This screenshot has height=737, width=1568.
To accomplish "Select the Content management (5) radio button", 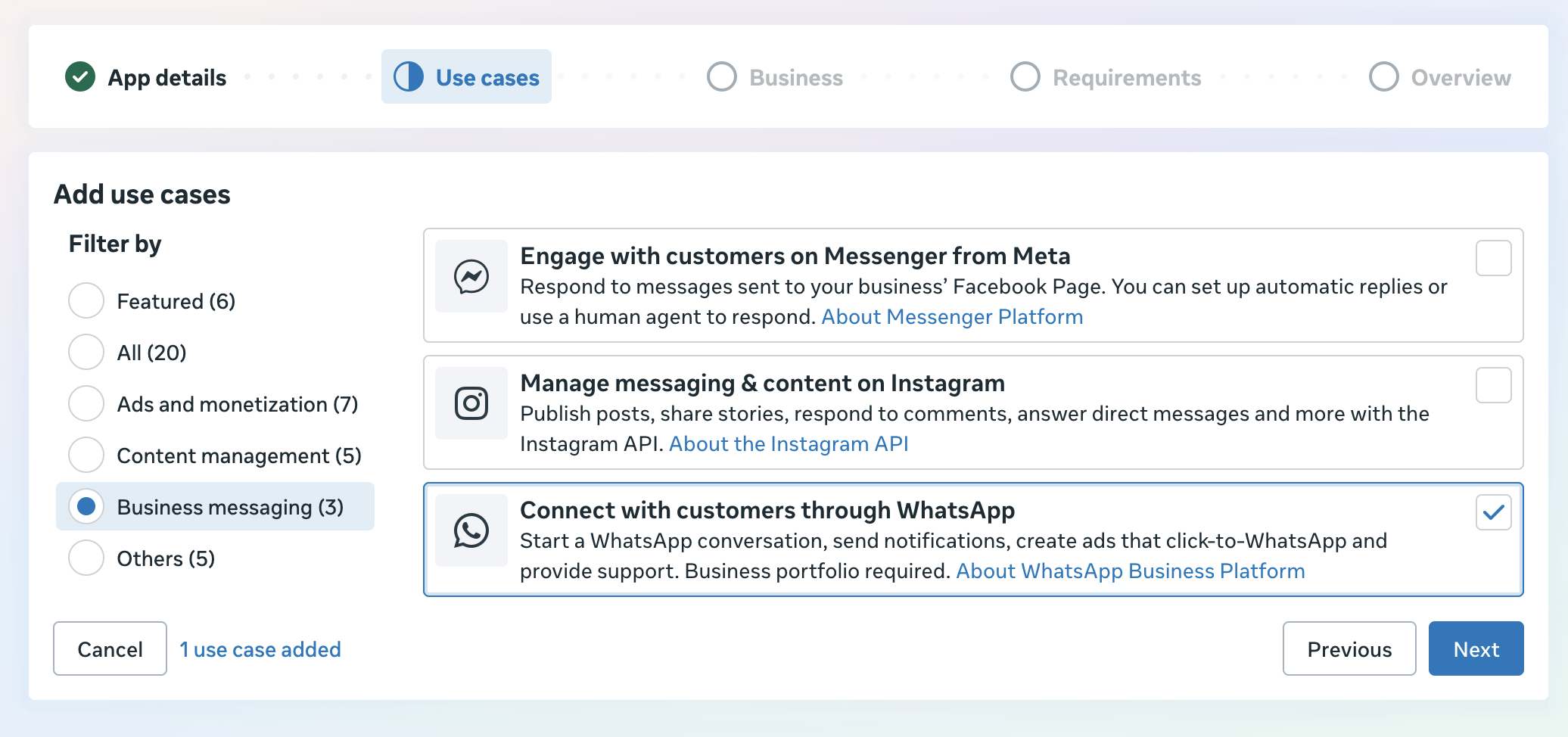I will tap(86, 455).
